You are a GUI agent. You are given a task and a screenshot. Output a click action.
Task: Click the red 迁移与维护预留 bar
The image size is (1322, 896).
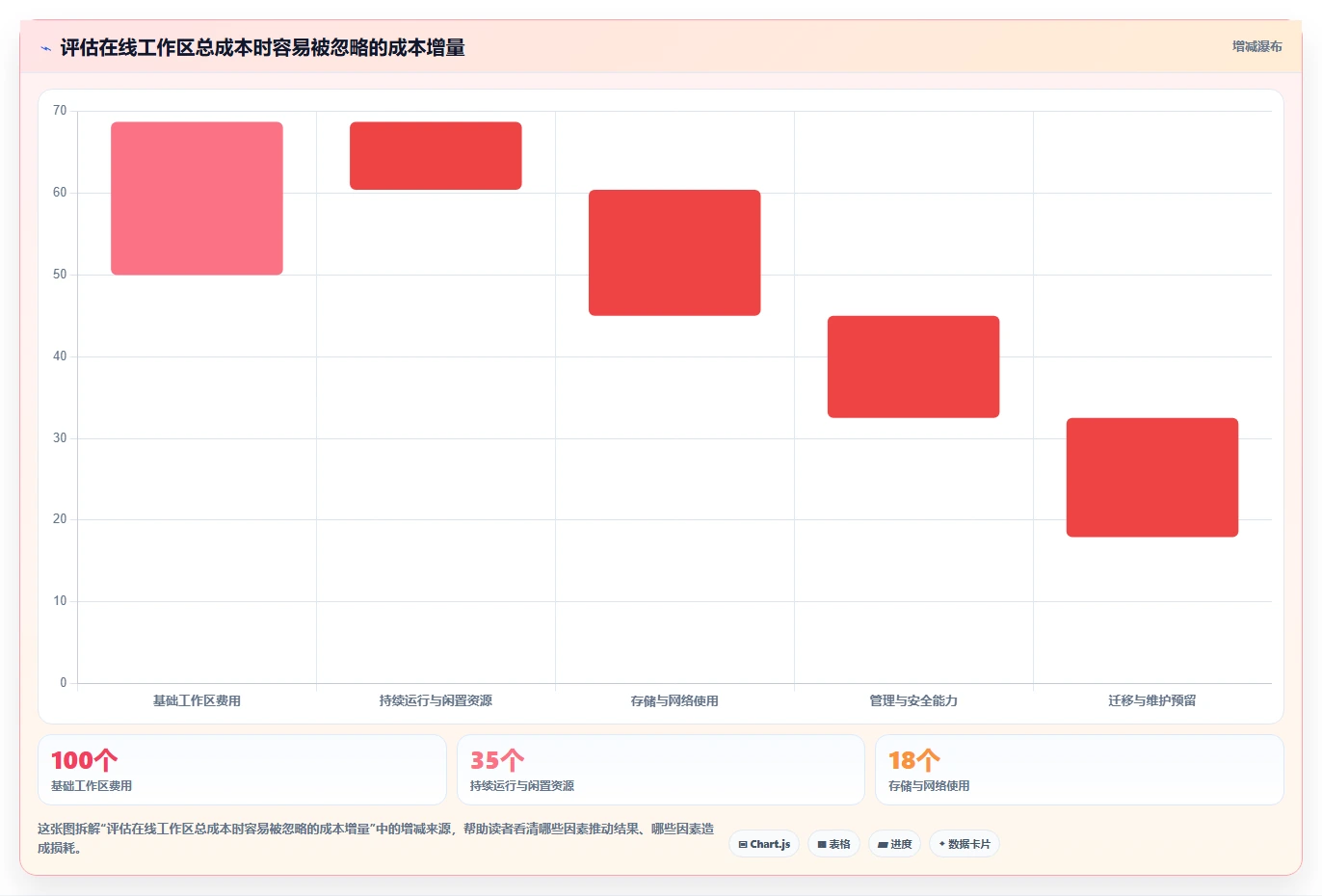point(1152,478)
